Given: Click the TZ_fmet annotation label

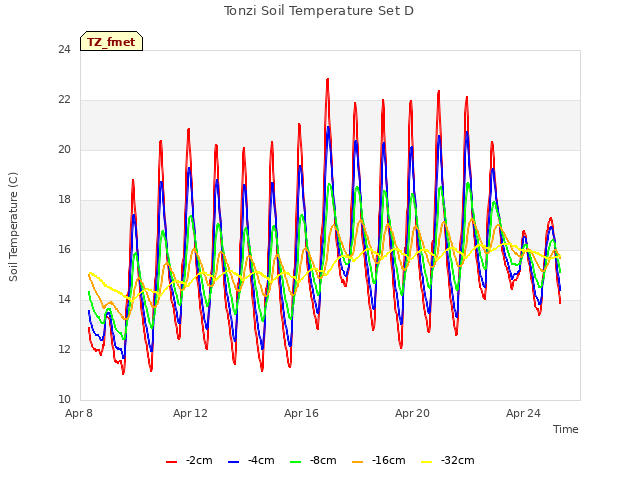Looking at the screenshot, I should tap(111, 41).
